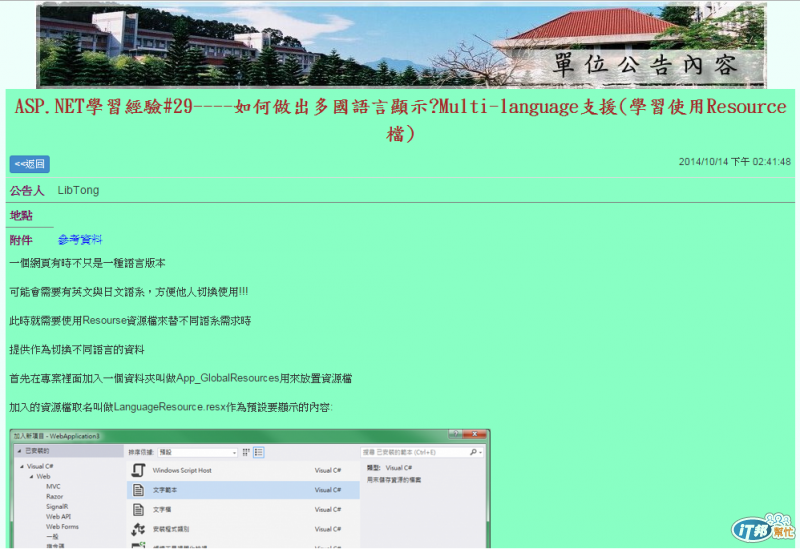The image size is (800, 549).
Task: Select the Windows Script Host template row
Action: pos(243,470)
